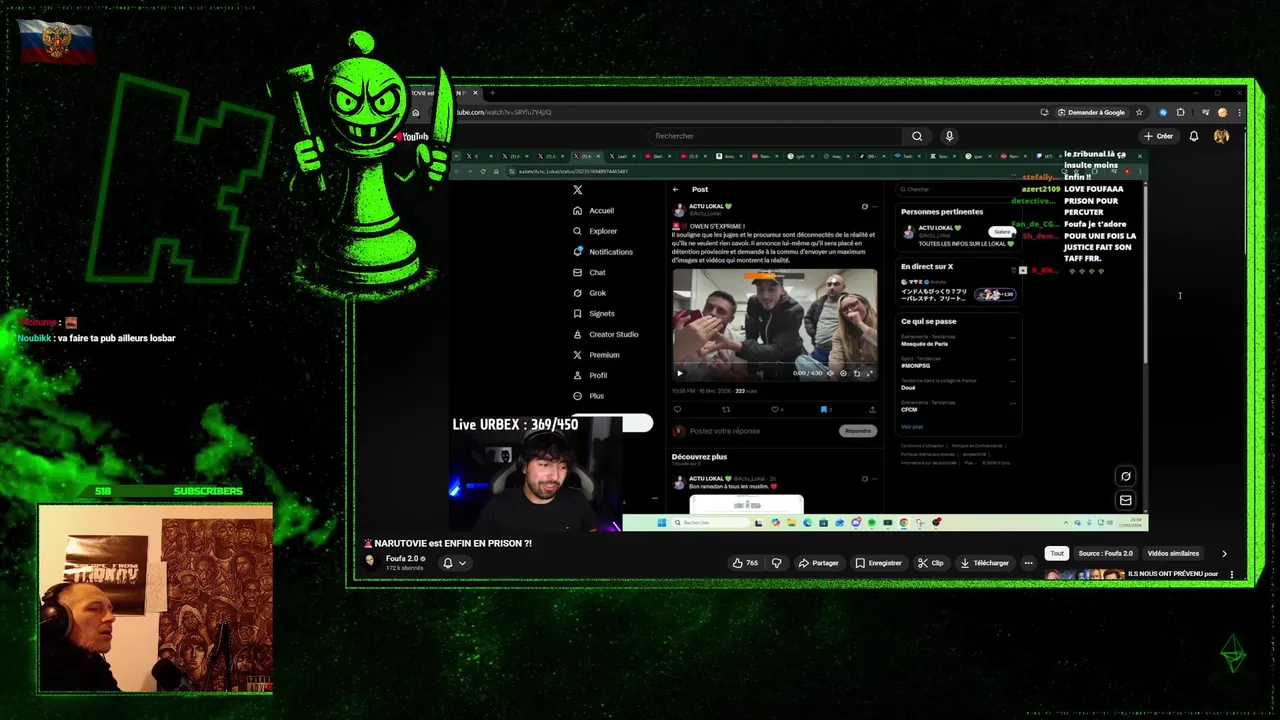
Task: Open fullscreen on embedded X video
Action: point(869,373)
